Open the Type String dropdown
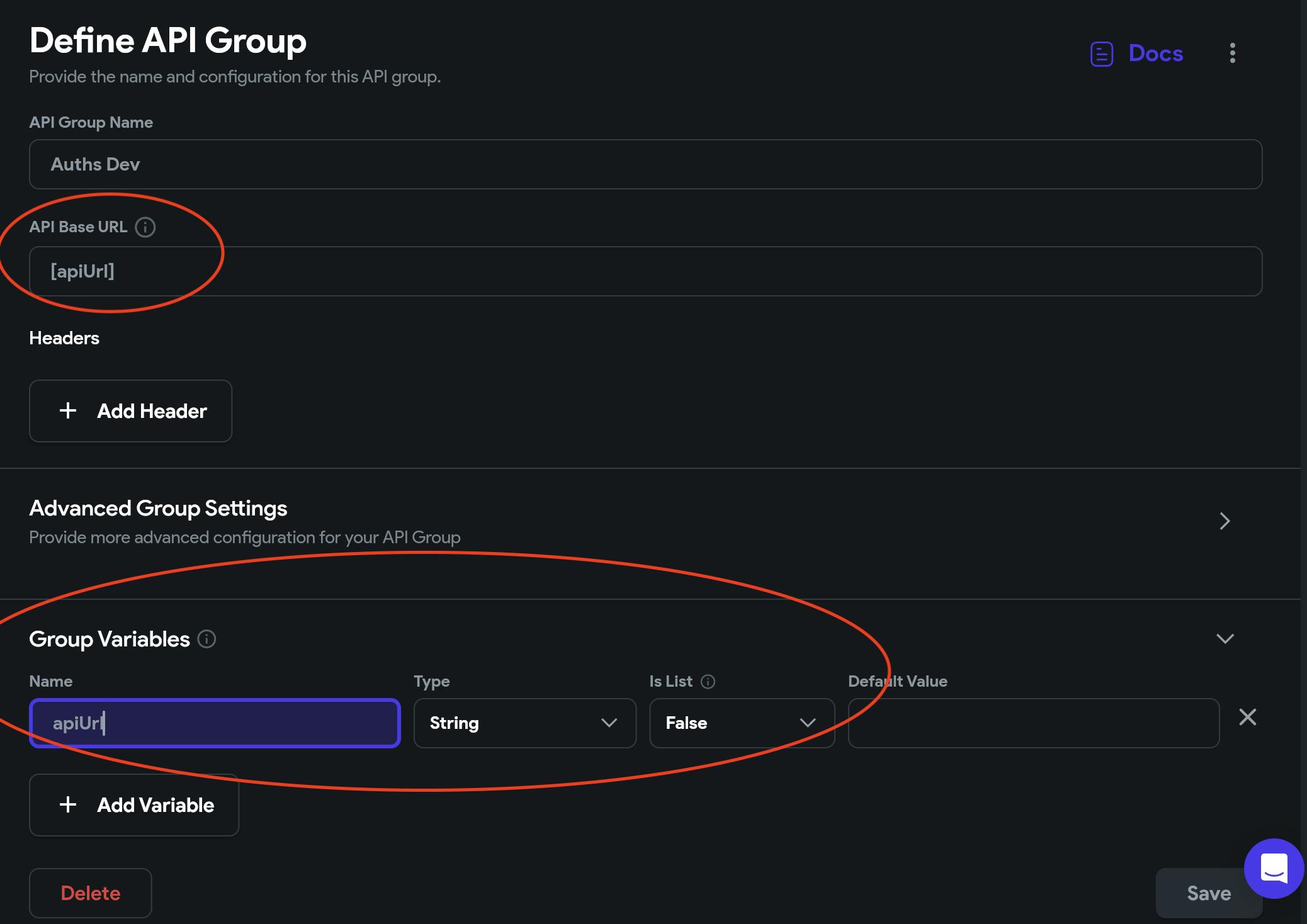This screenshot has height=924, width=1307. coord(524,723)
